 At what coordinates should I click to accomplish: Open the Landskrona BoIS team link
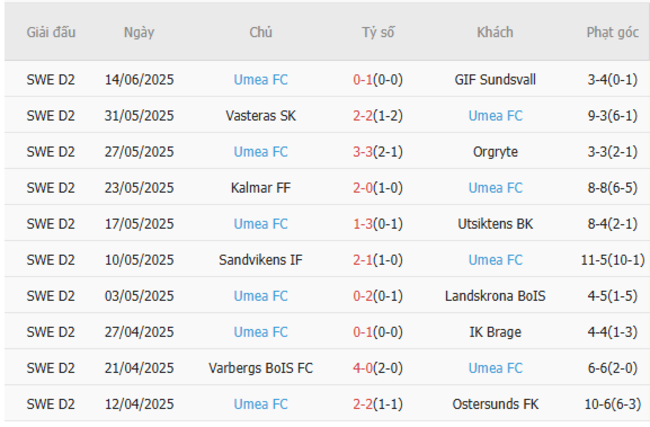click(x=495, y=295)
